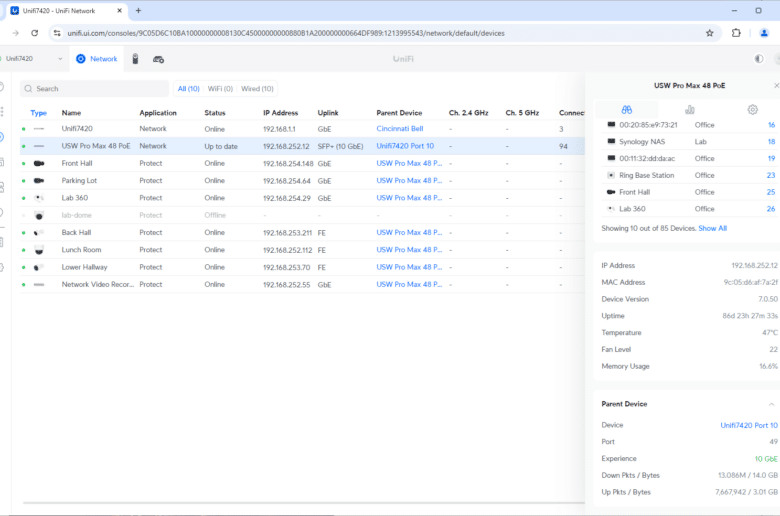This screenshot has width=780, height=516.
Task: Toggle the dark mode theme icon
Action: tap(759, 59)
